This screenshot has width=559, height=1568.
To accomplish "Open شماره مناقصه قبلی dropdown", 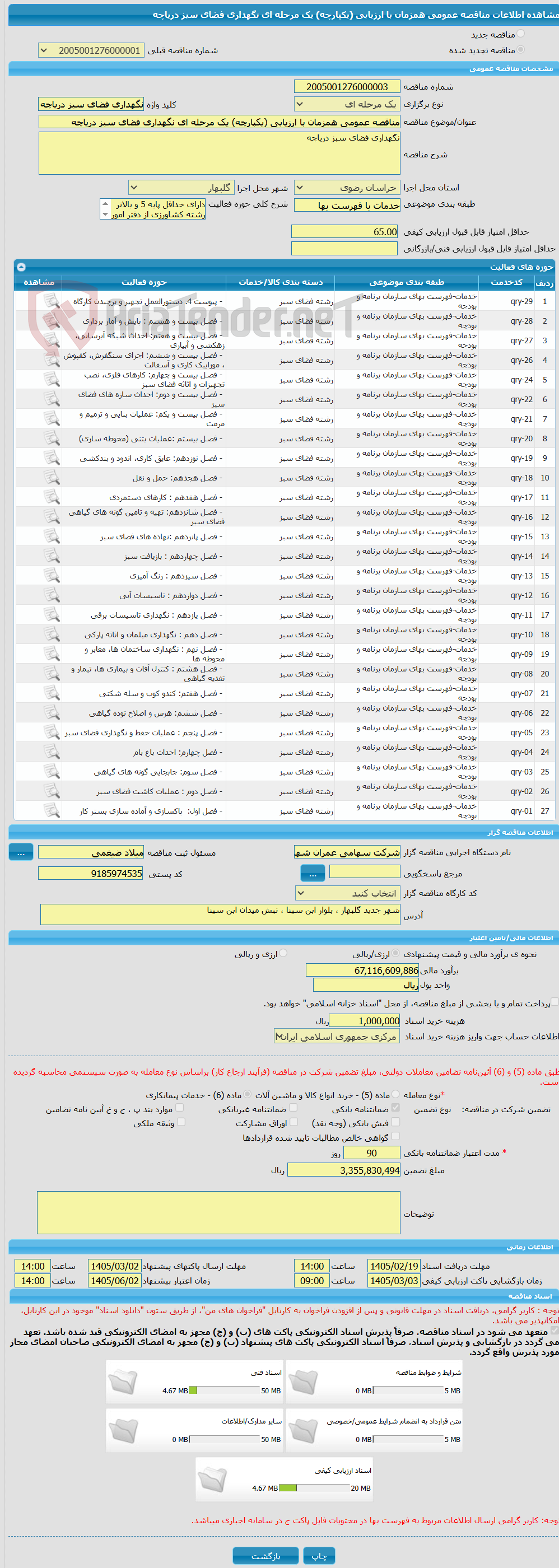I will [x=91, y=50].
